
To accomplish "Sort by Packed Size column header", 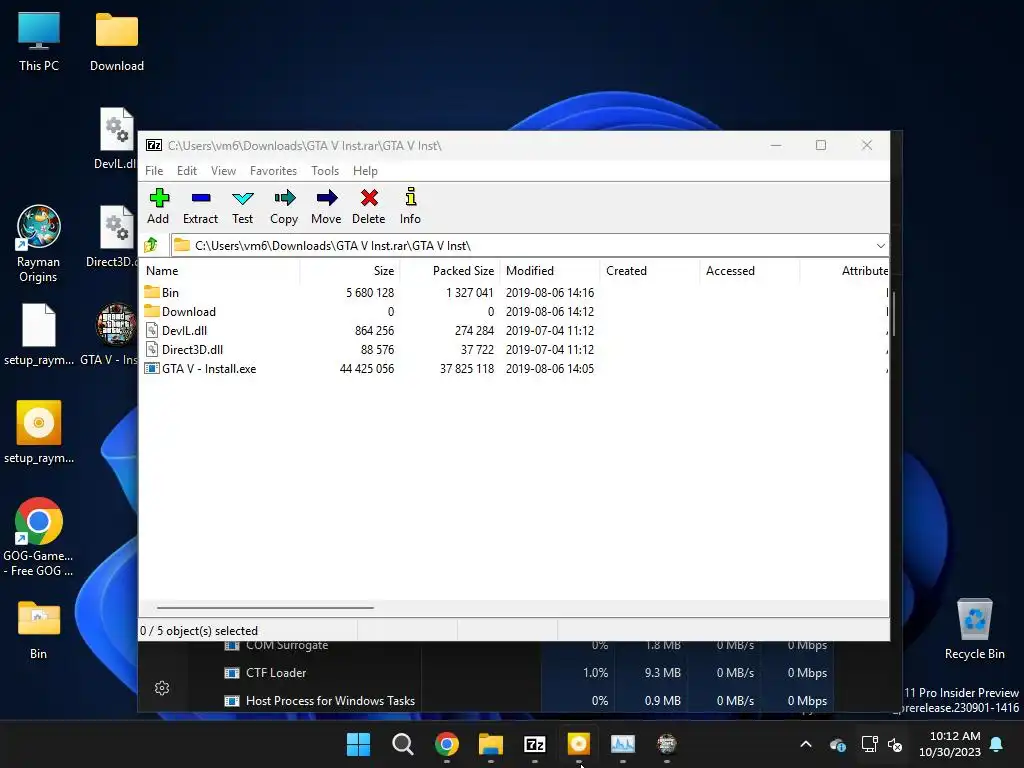I will [x=450, y=270].
